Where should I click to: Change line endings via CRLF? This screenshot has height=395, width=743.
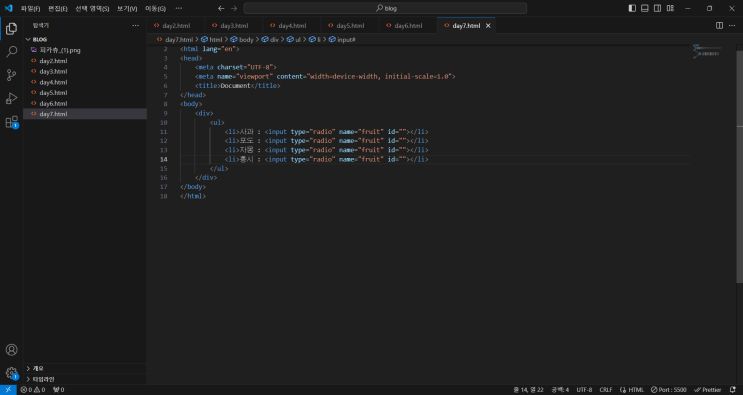606,390
